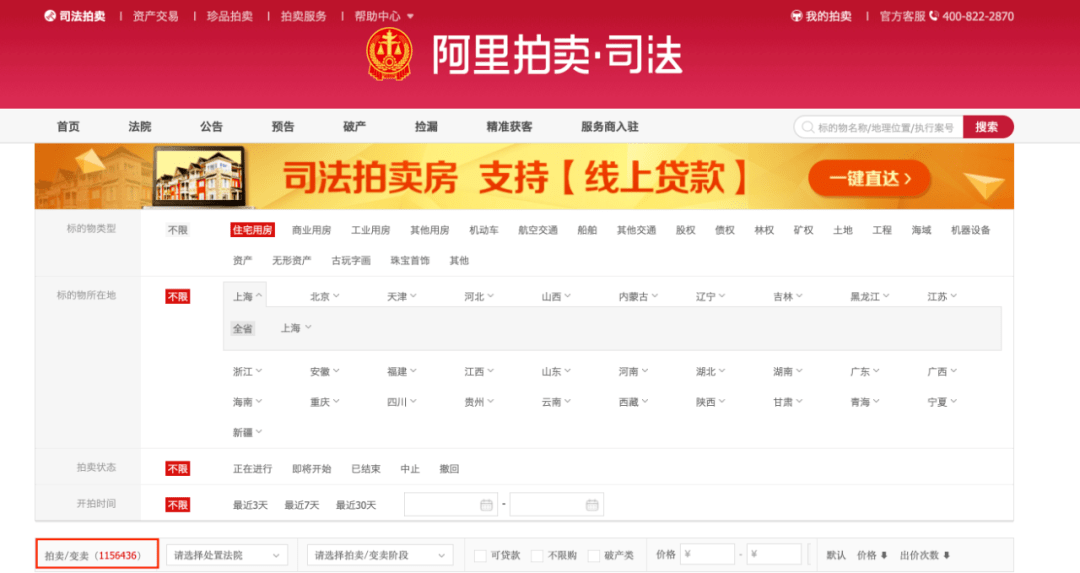Click the 一键直达 banner button
The width and height of the screenshot is (1080, 573).
[x=870, y=178]
